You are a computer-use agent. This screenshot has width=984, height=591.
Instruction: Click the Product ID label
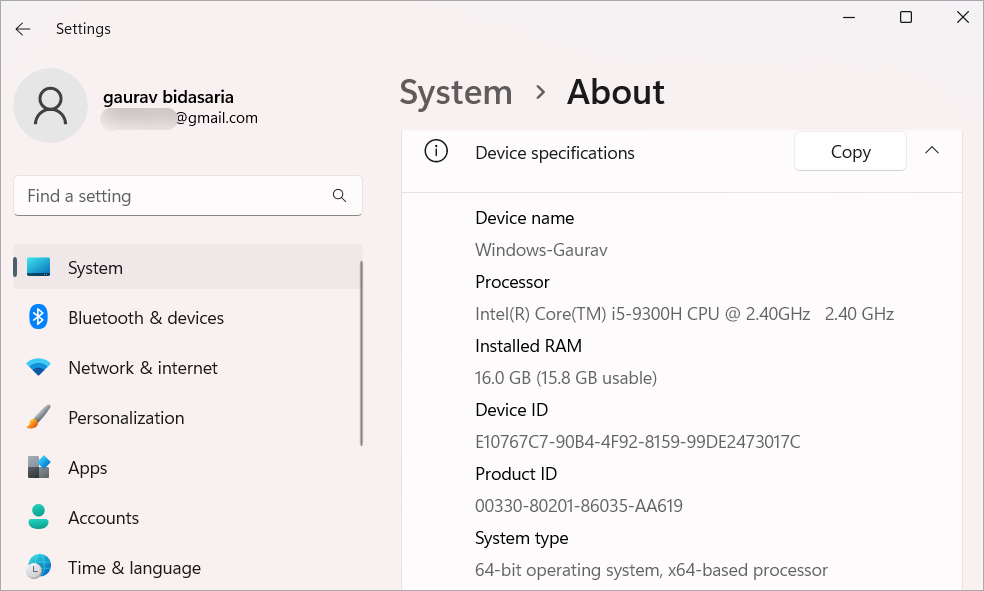[516, 474]
